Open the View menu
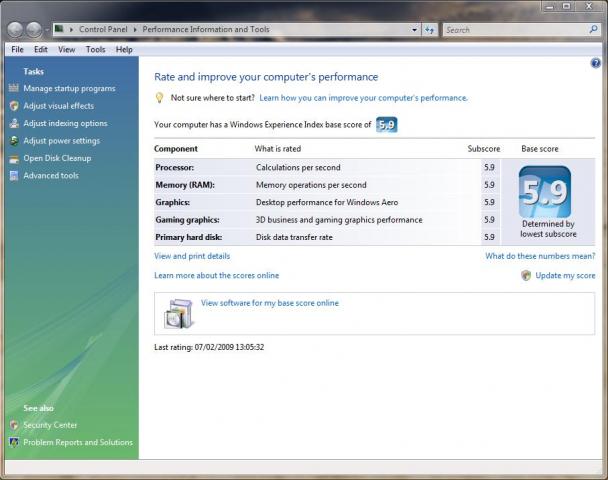Image resolution: width=608 pixels, height=480 pixels. 67,50
